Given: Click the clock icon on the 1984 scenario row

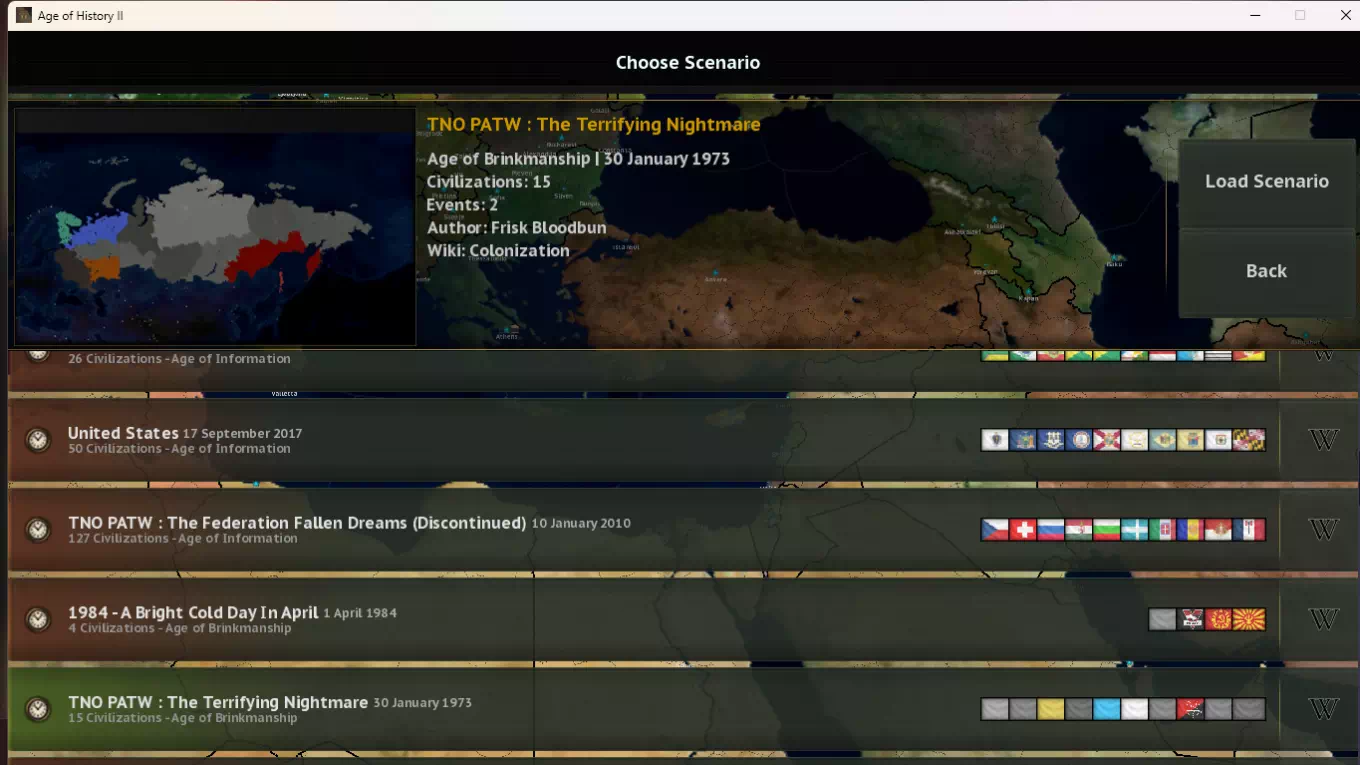Looking at the screenshot, I should [37, 620].
